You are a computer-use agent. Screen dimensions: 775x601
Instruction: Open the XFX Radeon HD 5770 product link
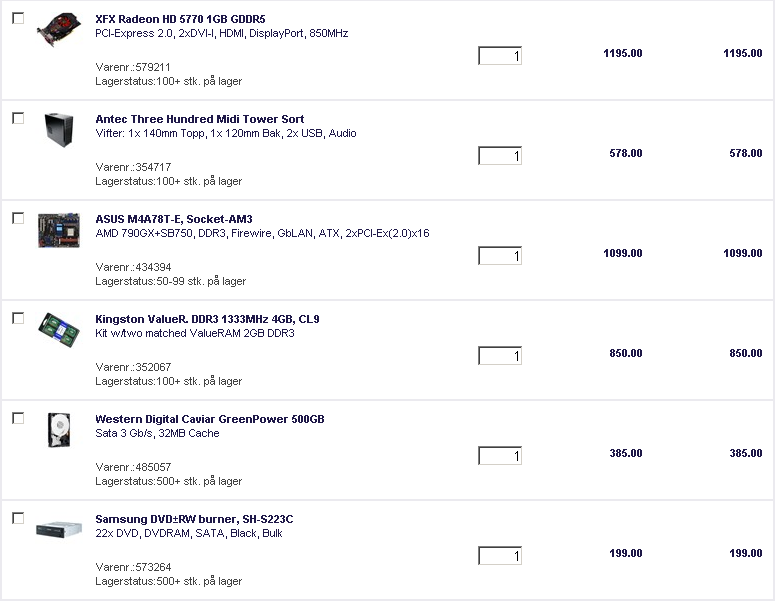(x=180, y=19)
